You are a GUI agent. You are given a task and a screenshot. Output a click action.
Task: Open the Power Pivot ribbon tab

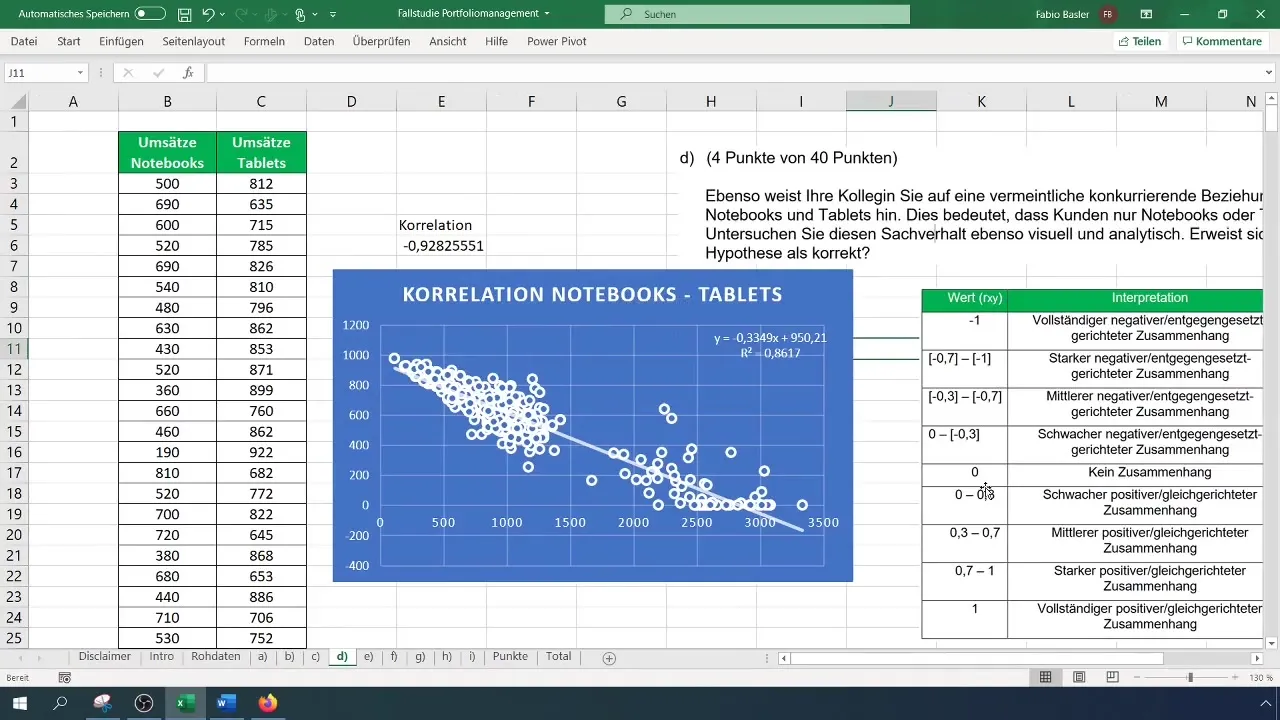(x=557, y=41)
